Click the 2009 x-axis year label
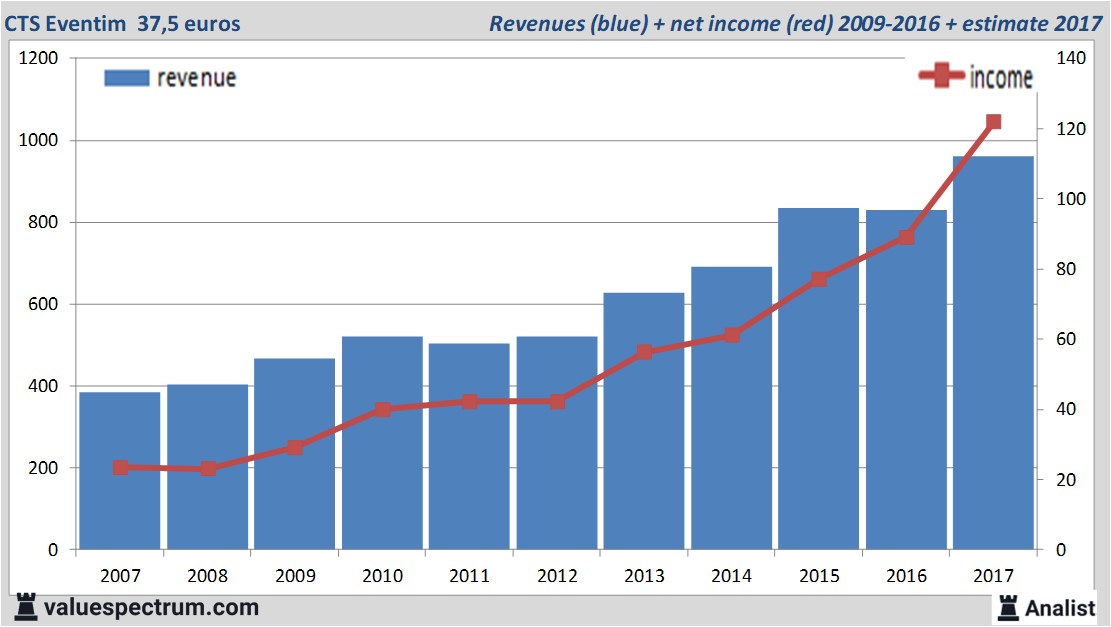This screenshot has height=627, width=1111. 295,575
